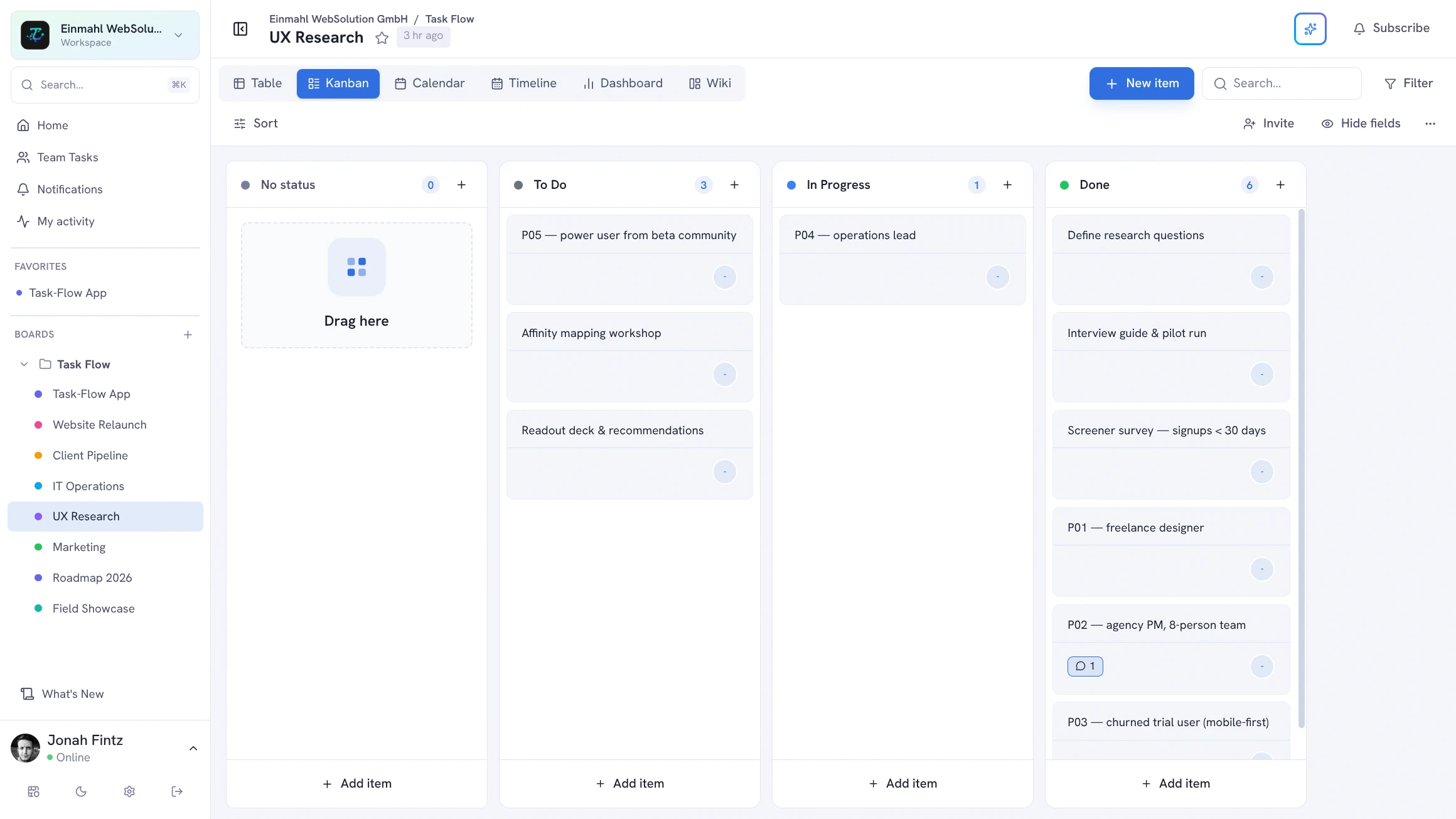Subscribe to board notifications
Viewport: 1456px width, 819px height.
1391,28
